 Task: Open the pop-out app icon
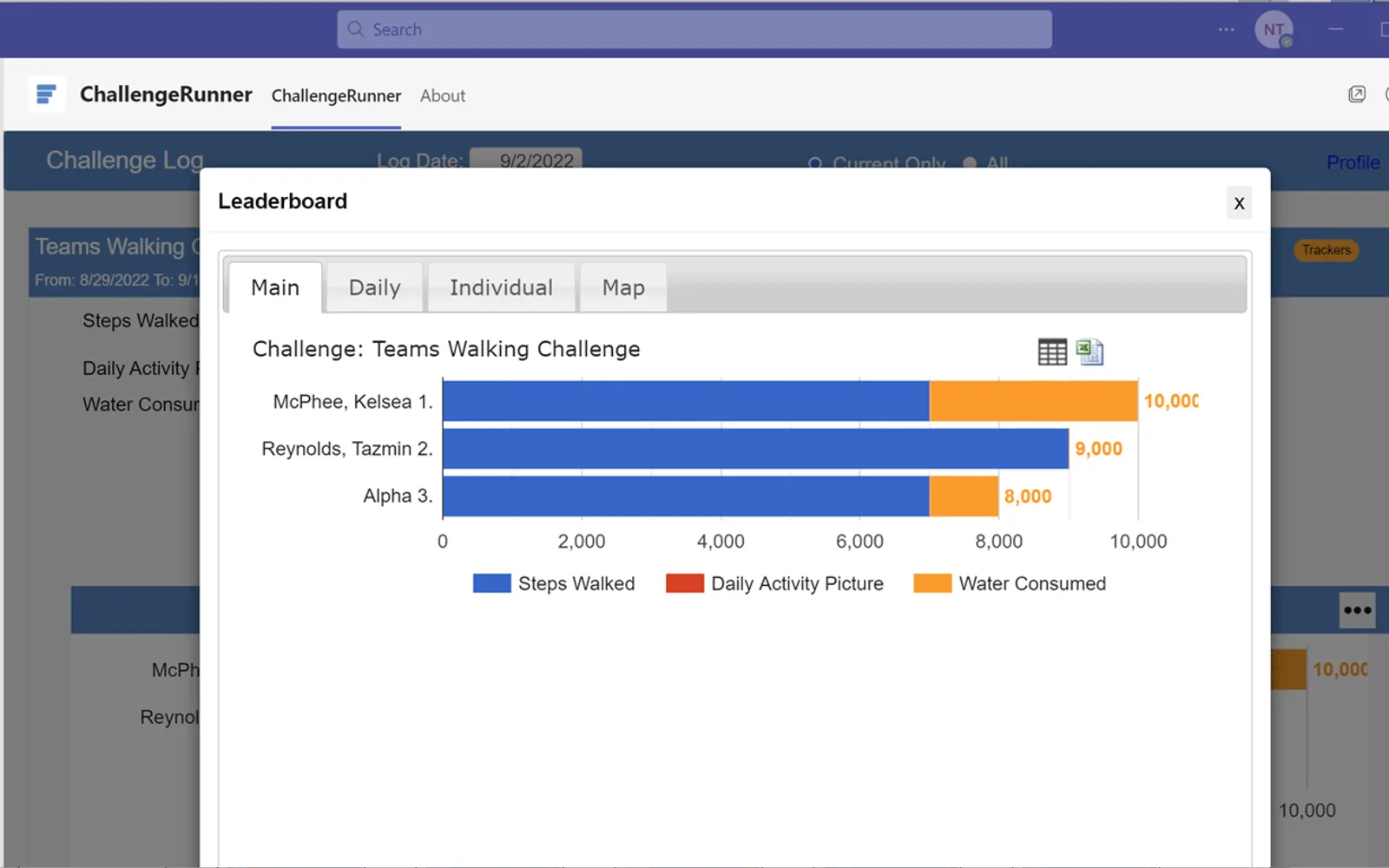1357,94
